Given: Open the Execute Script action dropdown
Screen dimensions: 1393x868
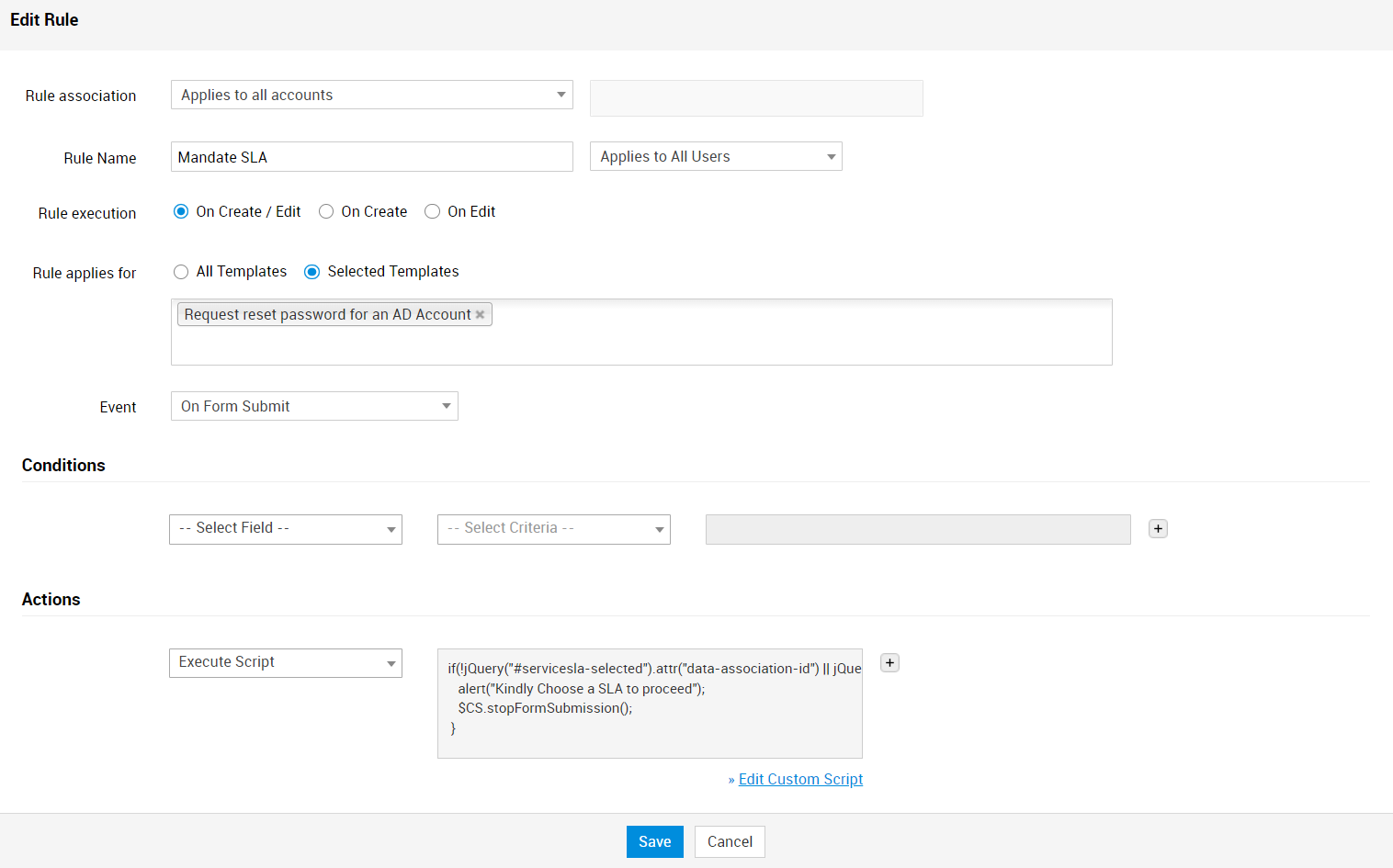Looking at the screenshot, I should 286,663.
